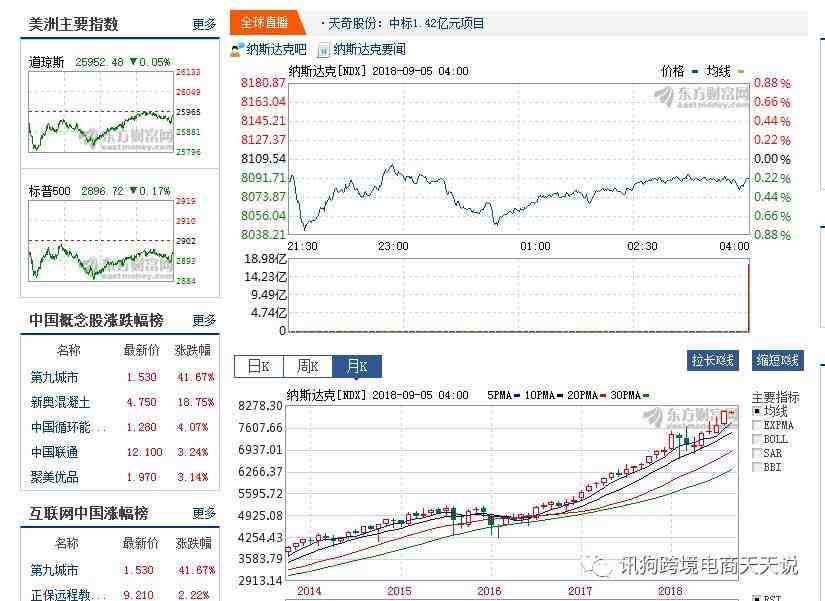
Task: Switch to the 日K chart tab
Action: pyautogui.click(x=258, y=367)
